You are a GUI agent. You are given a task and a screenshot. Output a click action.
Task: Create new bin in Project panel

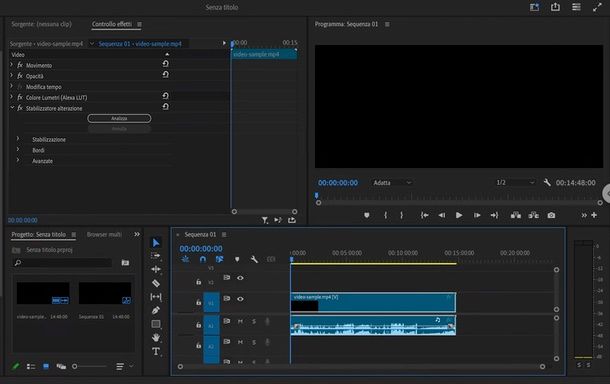125,263
